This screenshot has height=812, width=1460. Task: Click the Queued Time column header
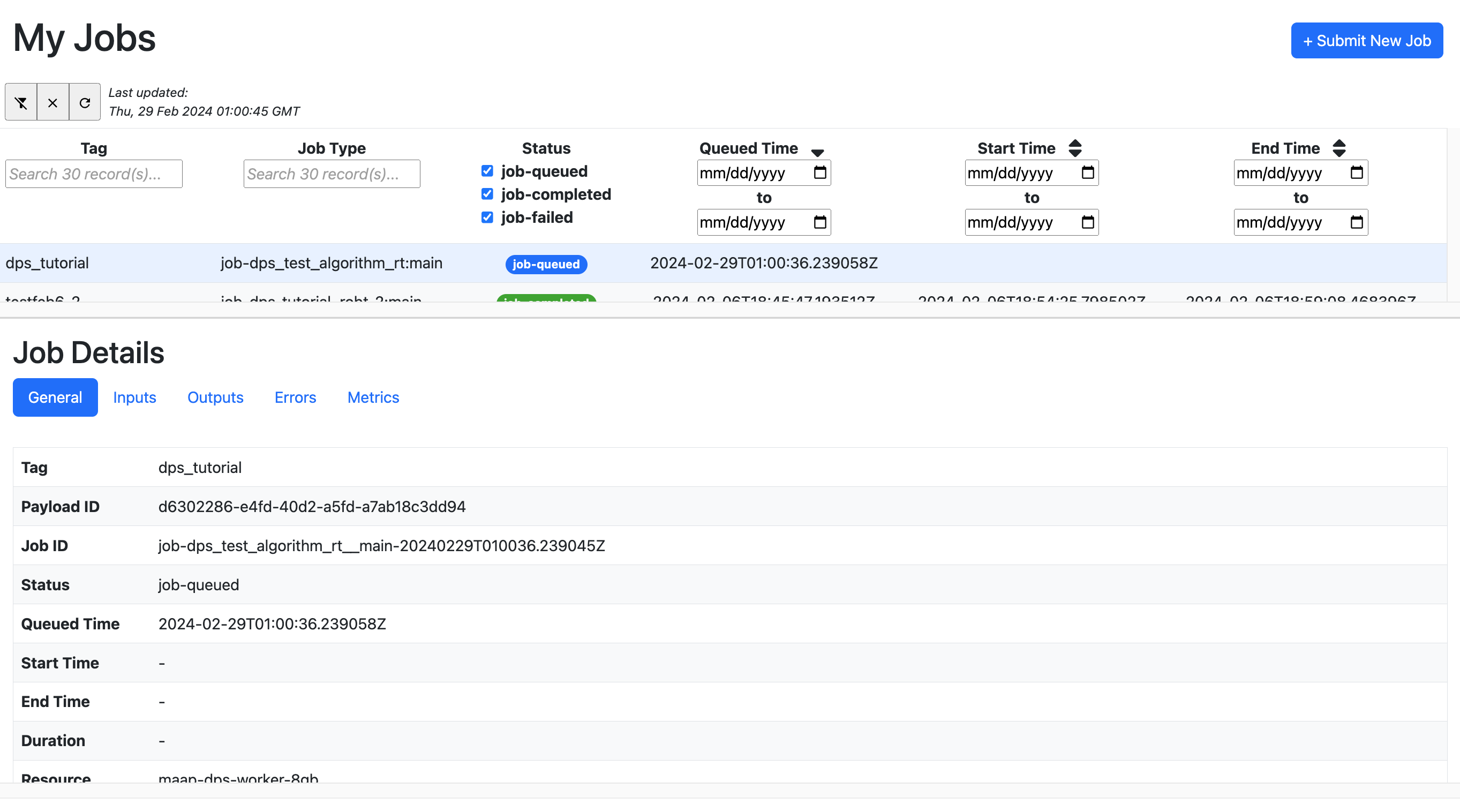click(x=748, y=148)
